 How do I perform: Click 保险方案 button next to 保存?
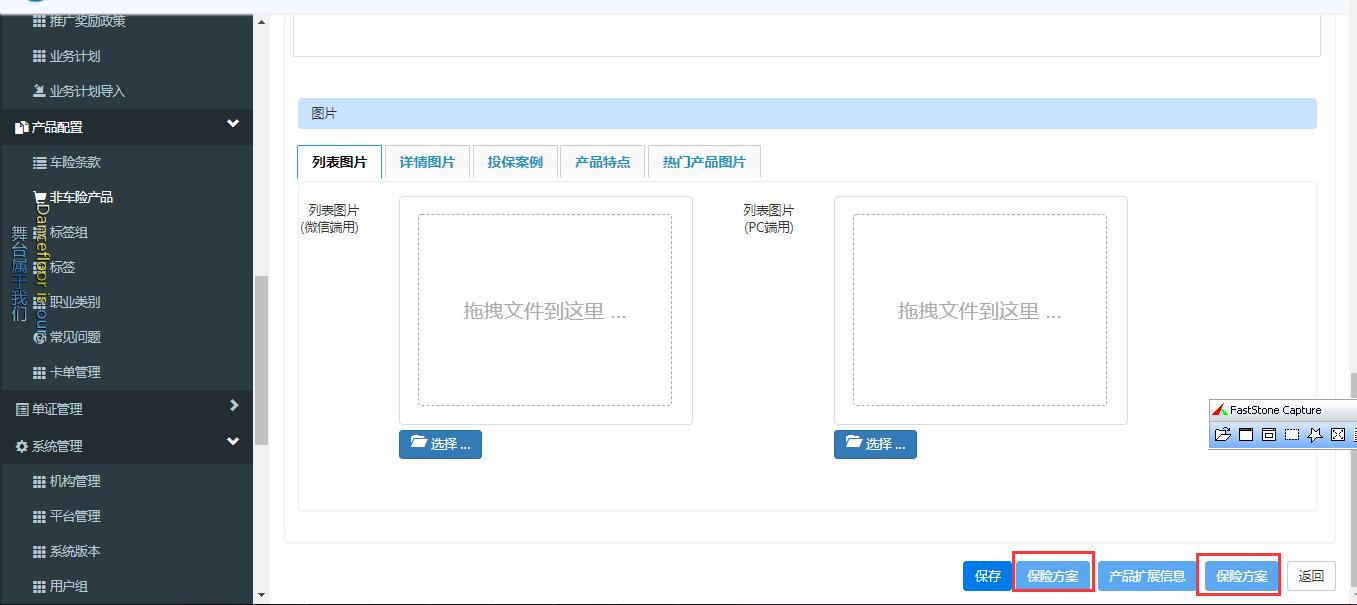pos(1053,576)
